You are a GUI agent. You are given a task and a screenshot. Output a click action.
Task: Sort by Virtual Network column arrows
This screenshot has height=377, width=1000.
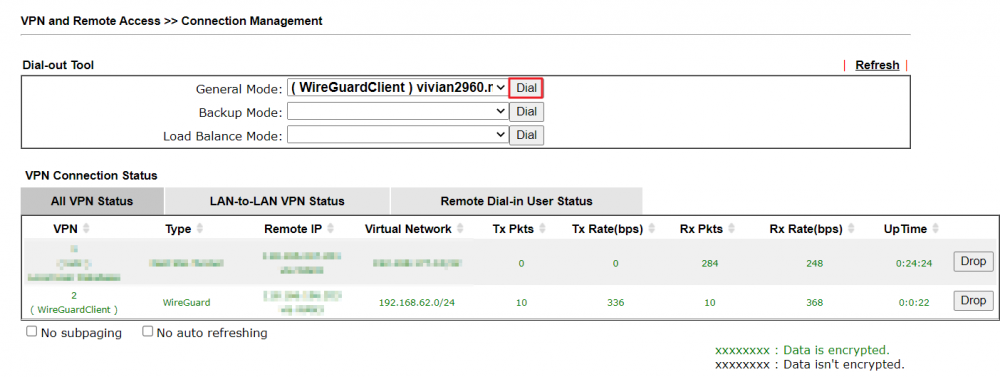[x=460, y=229]
